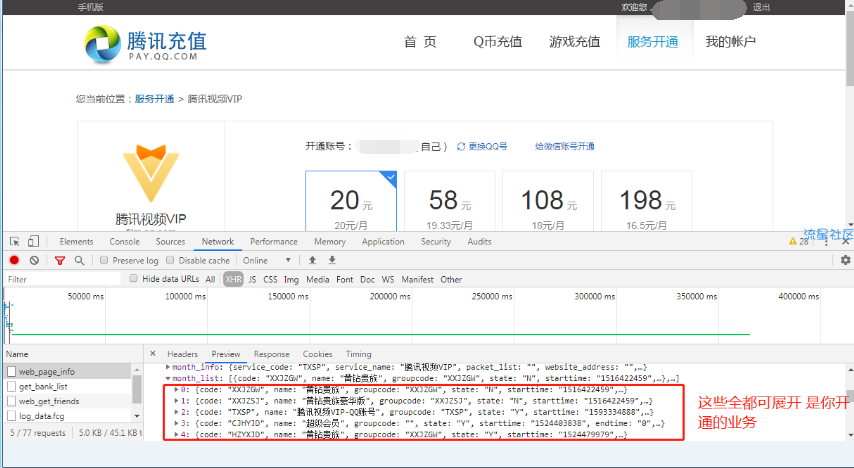Open the Audits tab
This screenshot has height=468, width=854.
click(x=479, y=241)
